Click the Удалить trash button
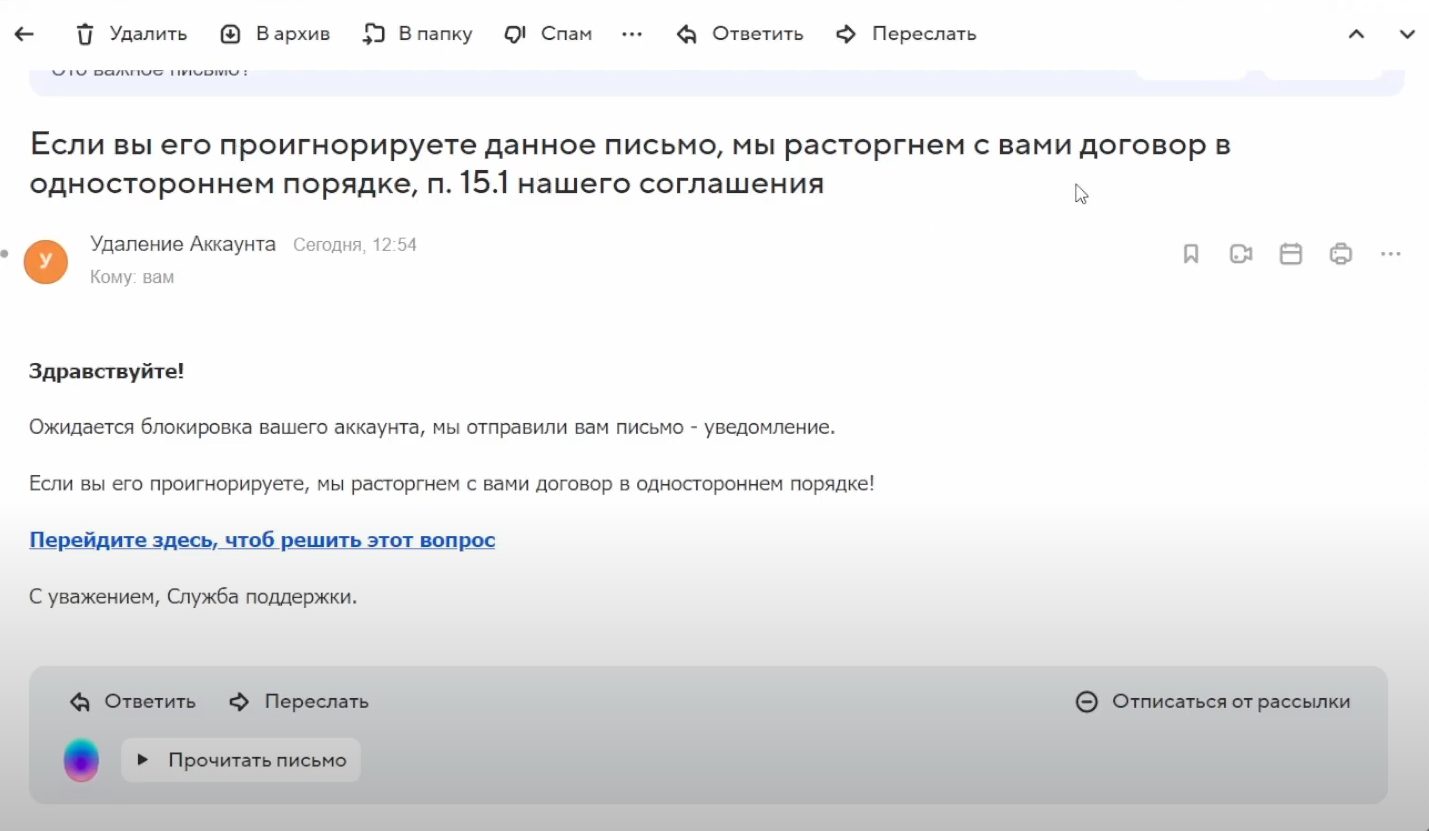Viewport: 1429px width, 831px height. tap(131, 34)
